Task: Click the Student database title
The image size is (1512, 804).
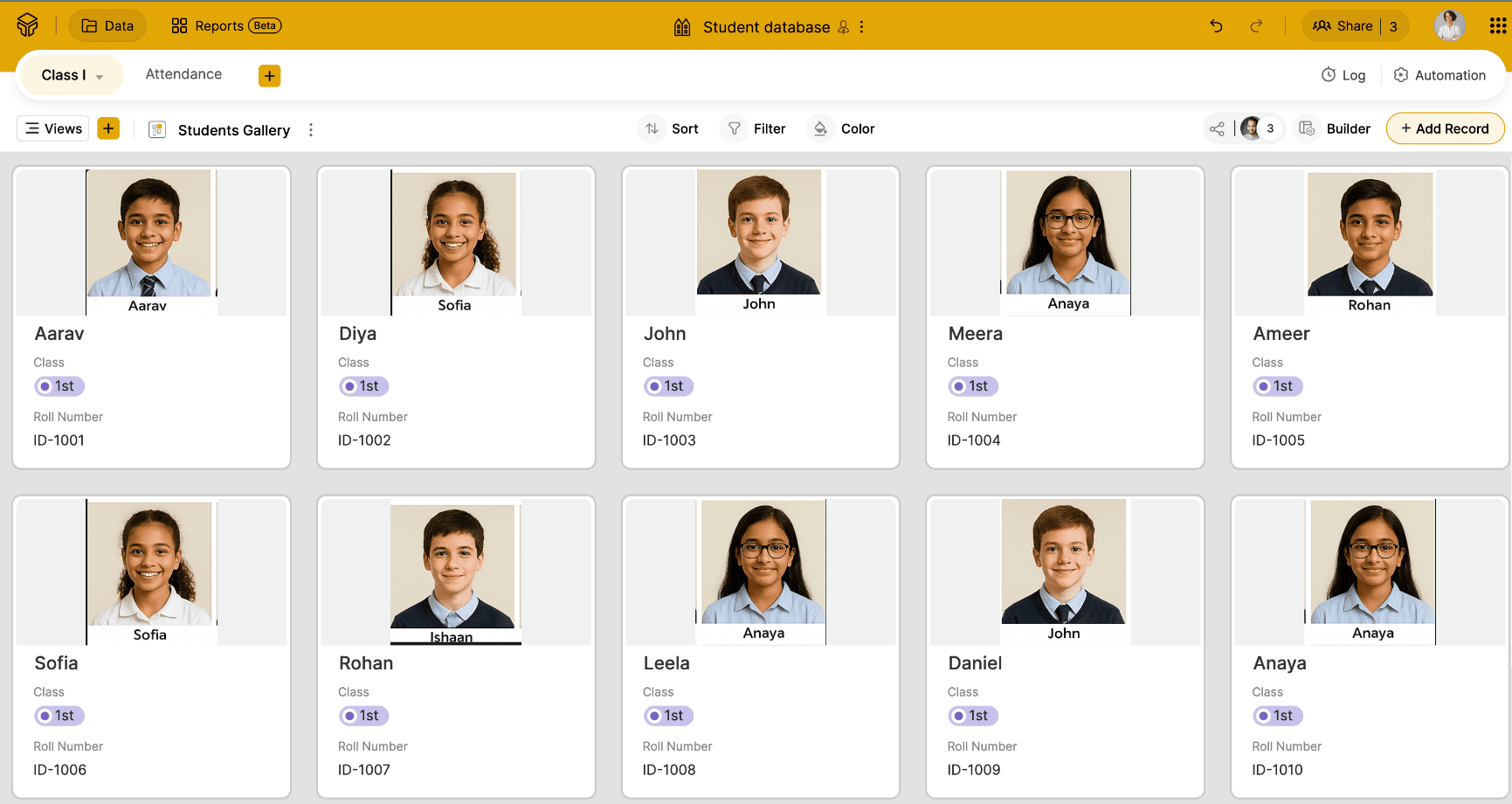Action: click(766, 27)
